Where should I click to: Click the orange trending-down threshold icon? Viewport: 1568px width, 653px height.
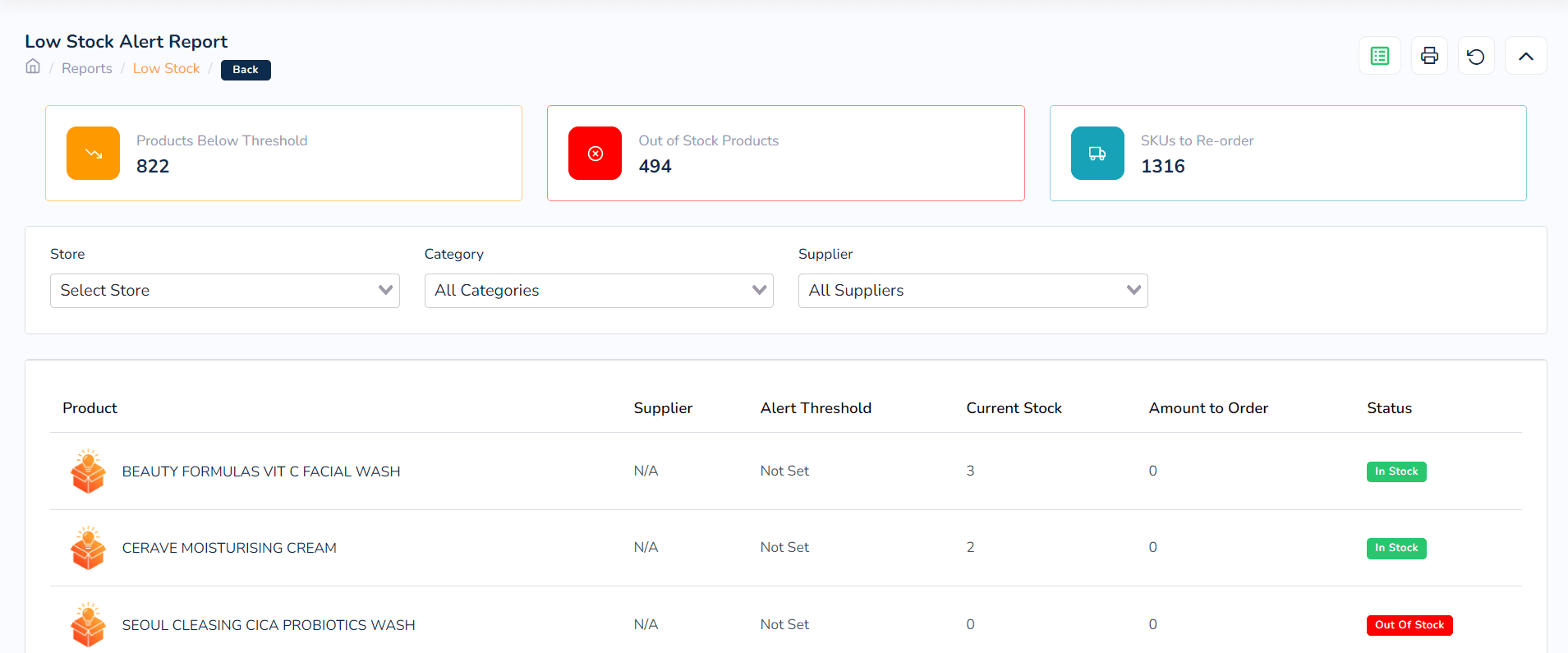(x=94, y=153)
